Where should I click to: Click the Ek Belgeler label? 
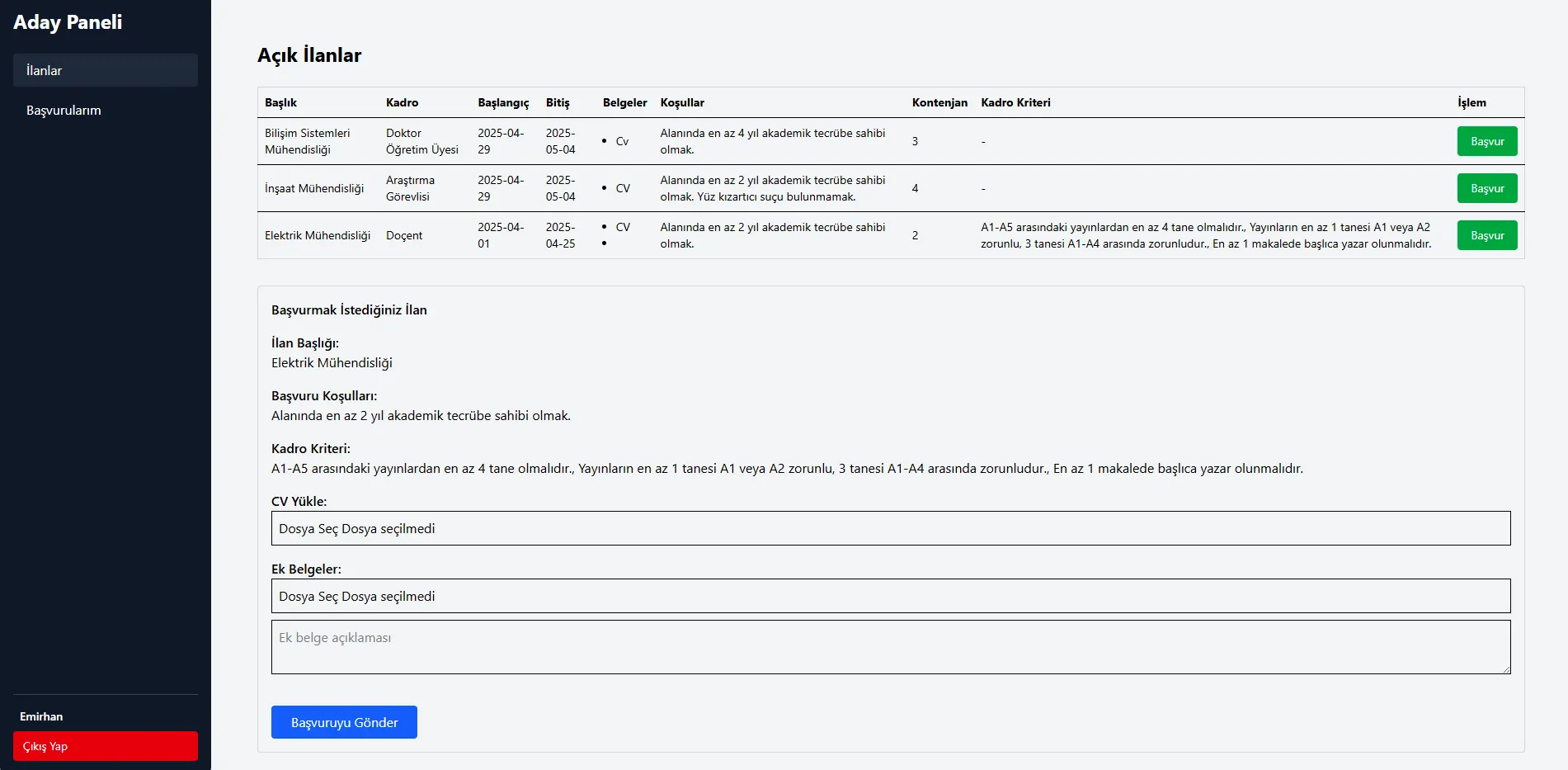pyautogui.click(x=306, y=569)
